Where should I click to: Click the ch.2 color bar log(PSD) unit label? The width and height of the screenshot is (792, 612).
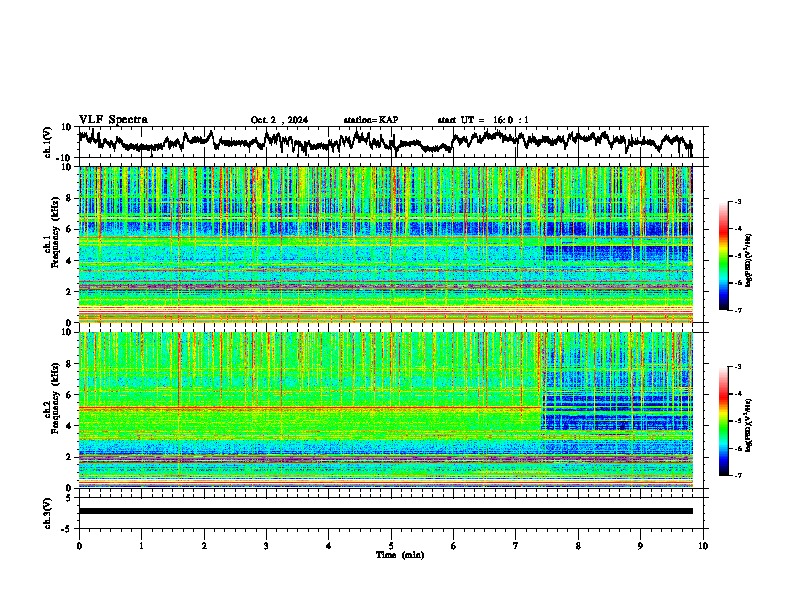(749, 424)
